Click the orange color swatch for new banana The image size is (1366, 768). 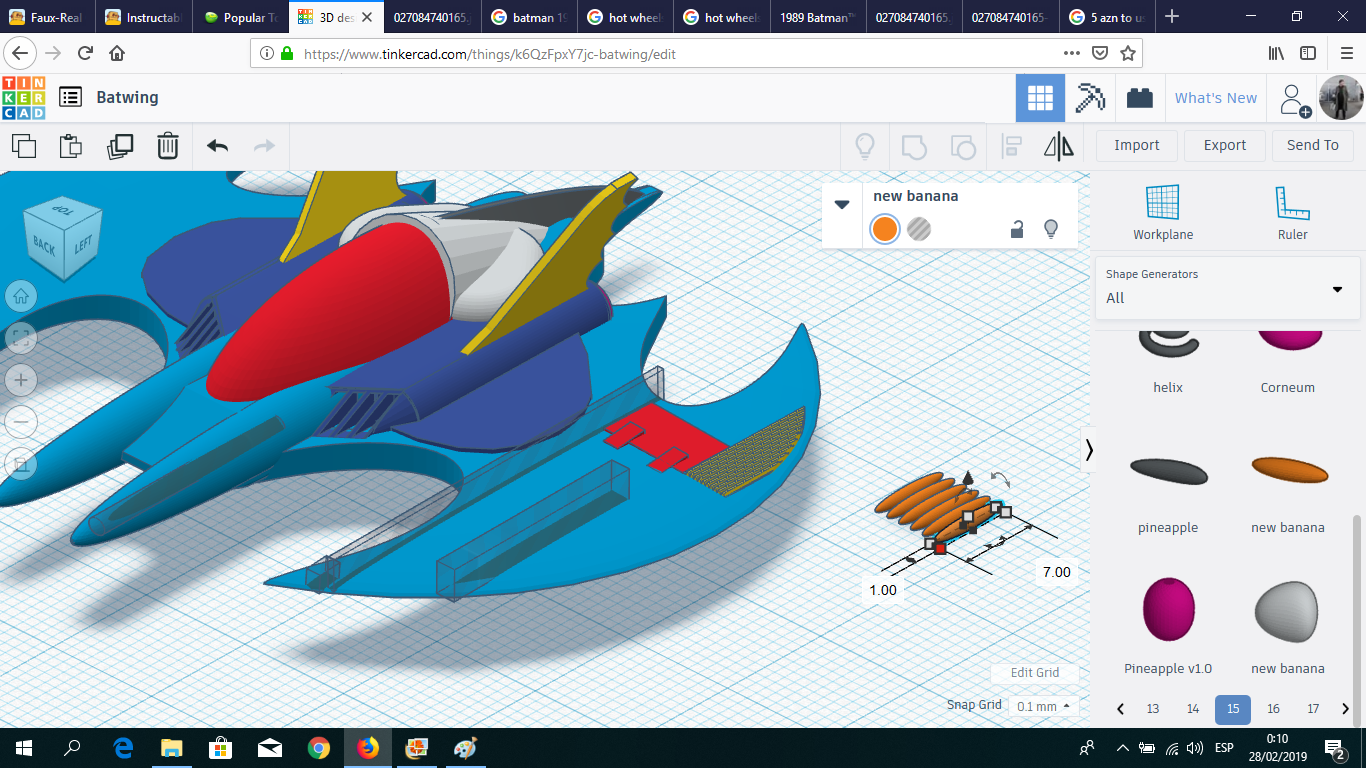884,229
